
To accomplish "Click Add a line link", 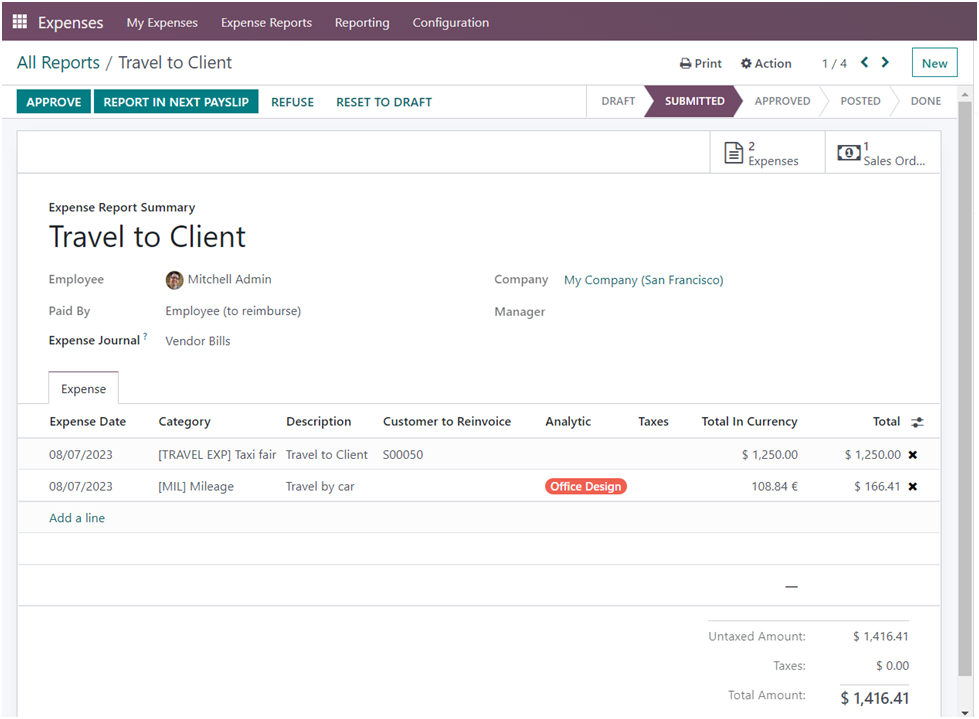I will coord(77,518).
